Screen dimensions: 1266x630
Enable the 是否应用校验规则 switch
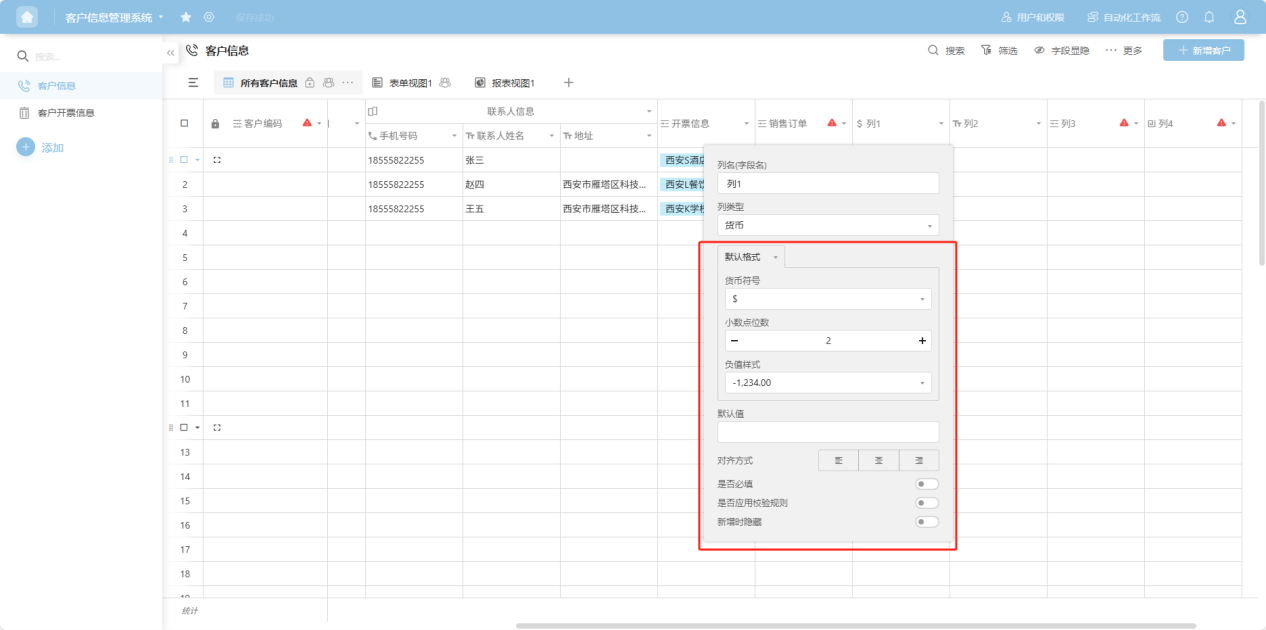pyautogui.click(x=927, y=503)
